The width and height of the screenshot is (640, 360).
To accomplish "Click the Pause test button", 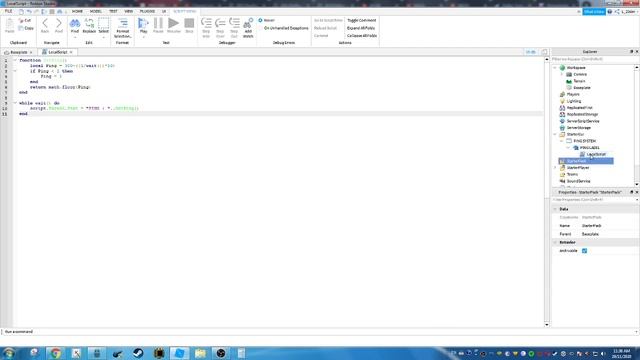I will click(x=158, y=25).
